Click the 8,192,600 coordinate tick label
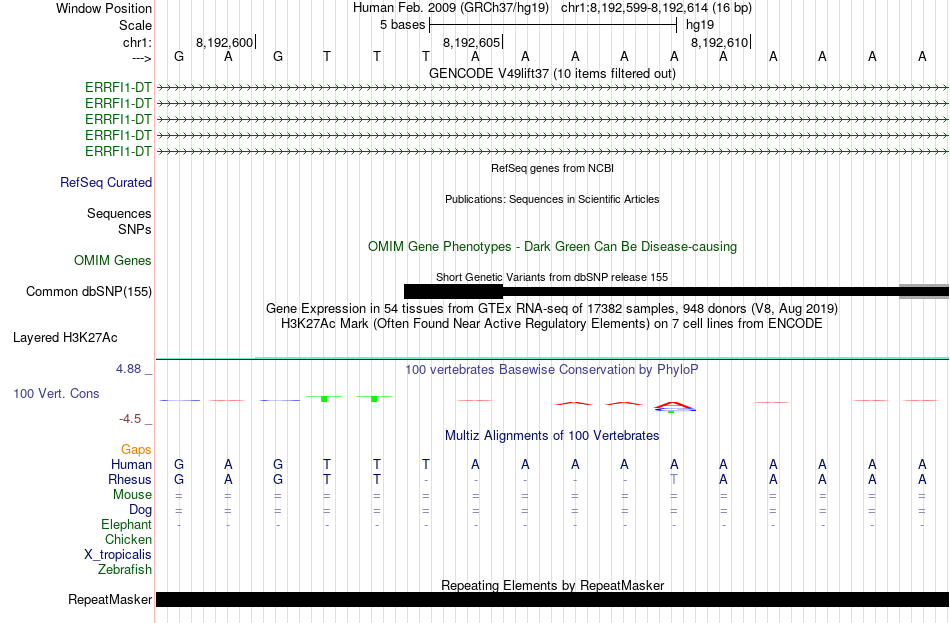The image size is (950, 623). [224, 42]
